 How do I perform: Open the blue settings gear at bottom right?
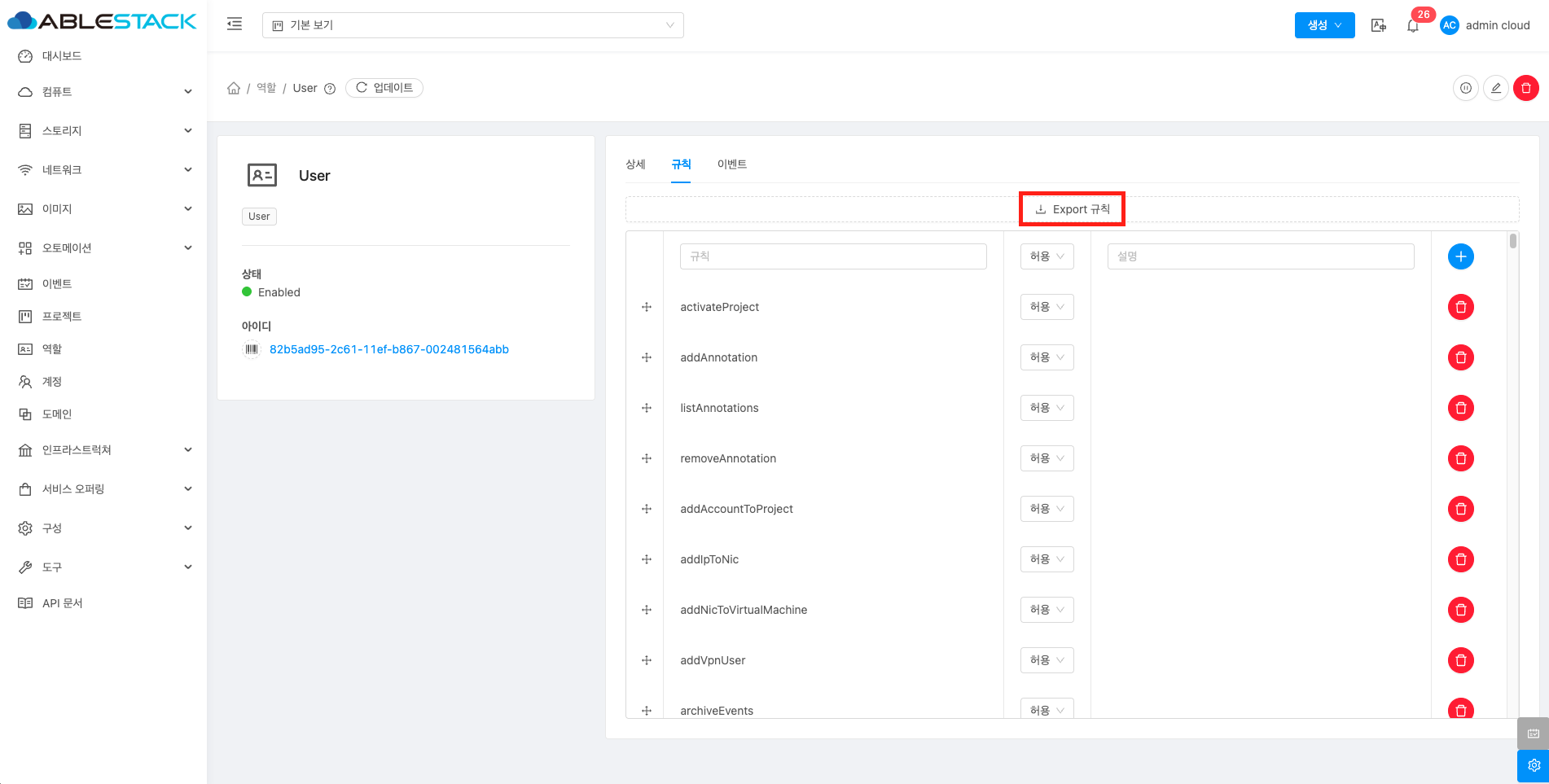pyautogui.click(x=1533, y=765)
